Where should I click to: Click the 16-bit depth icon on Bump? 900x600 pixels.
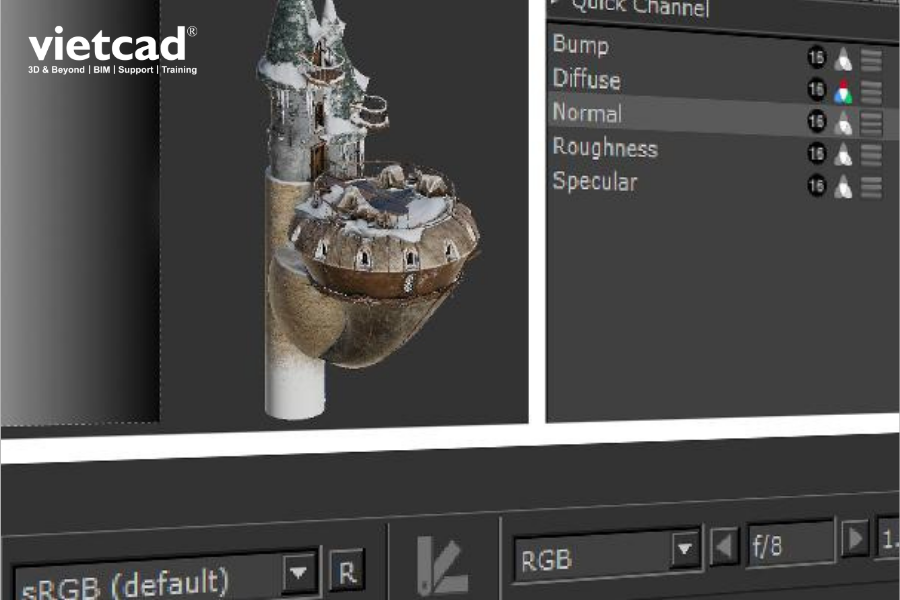(x=816, y=57)
